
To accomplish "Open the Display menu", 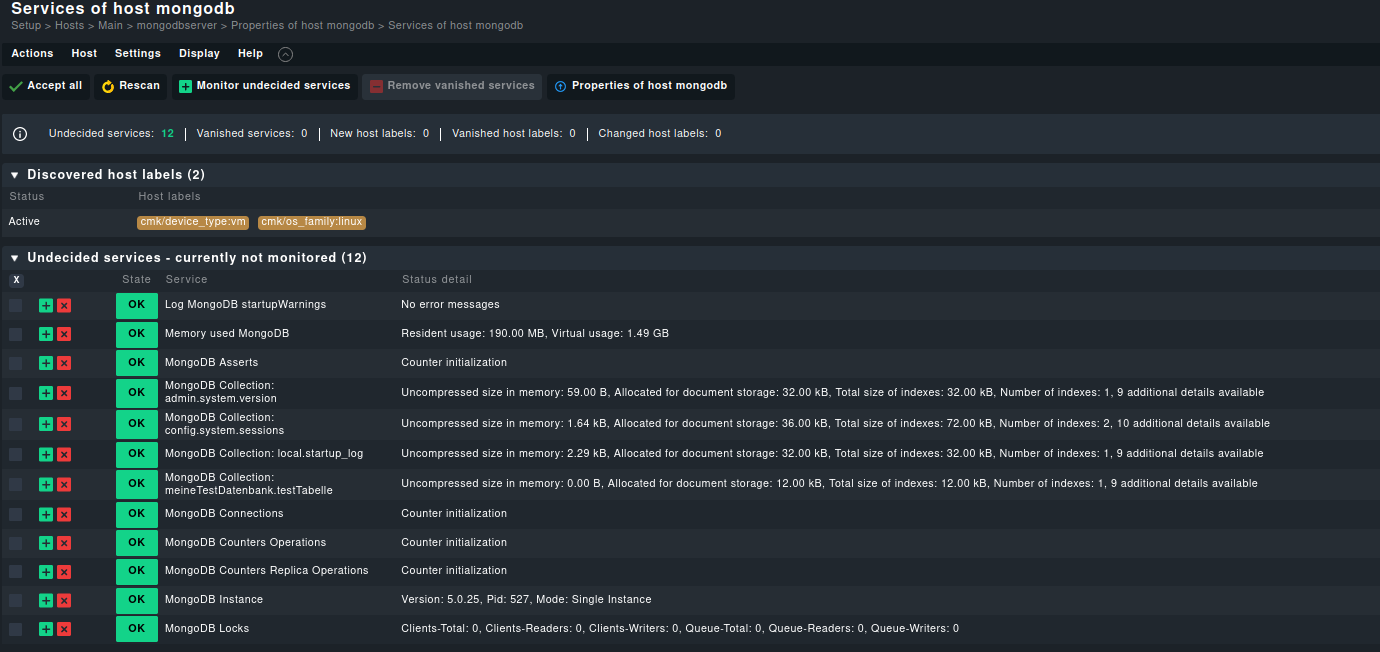I will [199, 54].
